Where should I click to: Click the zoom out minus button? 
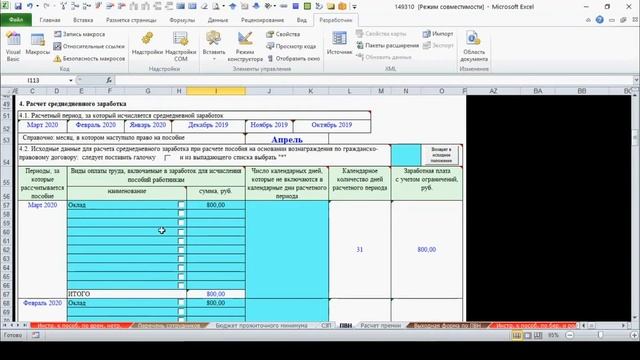570,336
